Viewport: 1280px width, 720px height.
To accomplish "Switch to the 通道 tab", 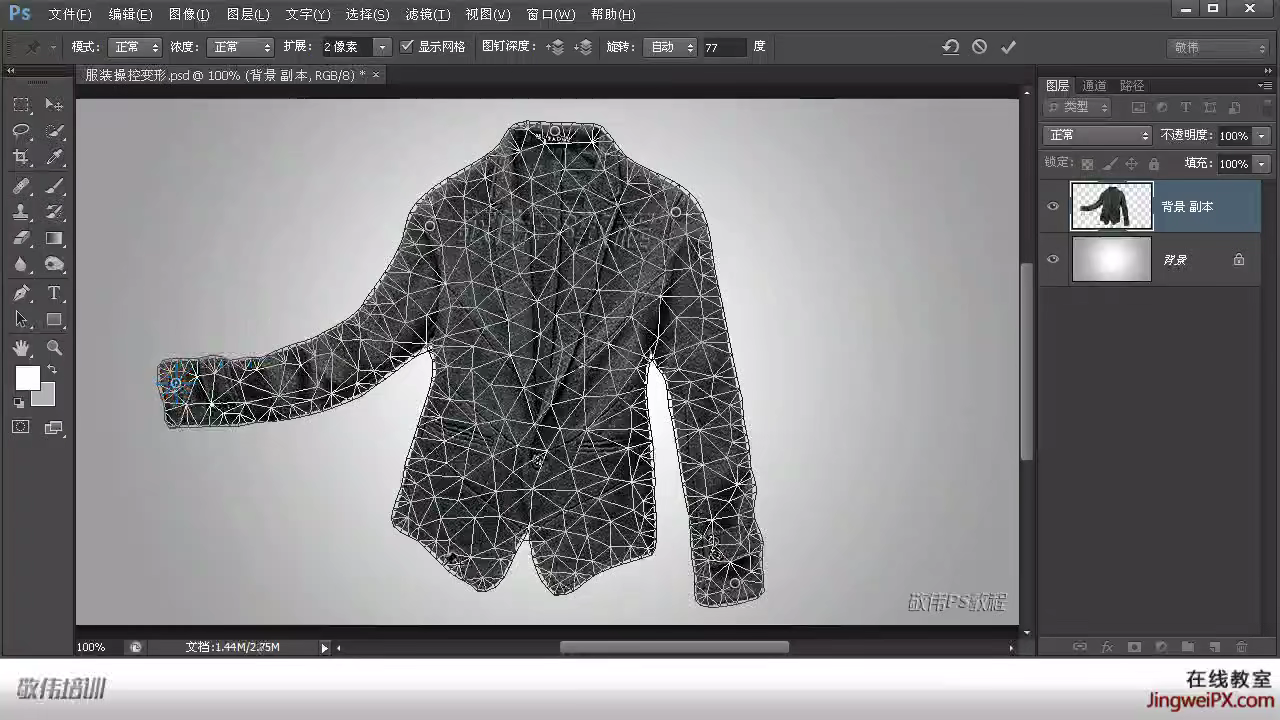I will (1095, 86).
